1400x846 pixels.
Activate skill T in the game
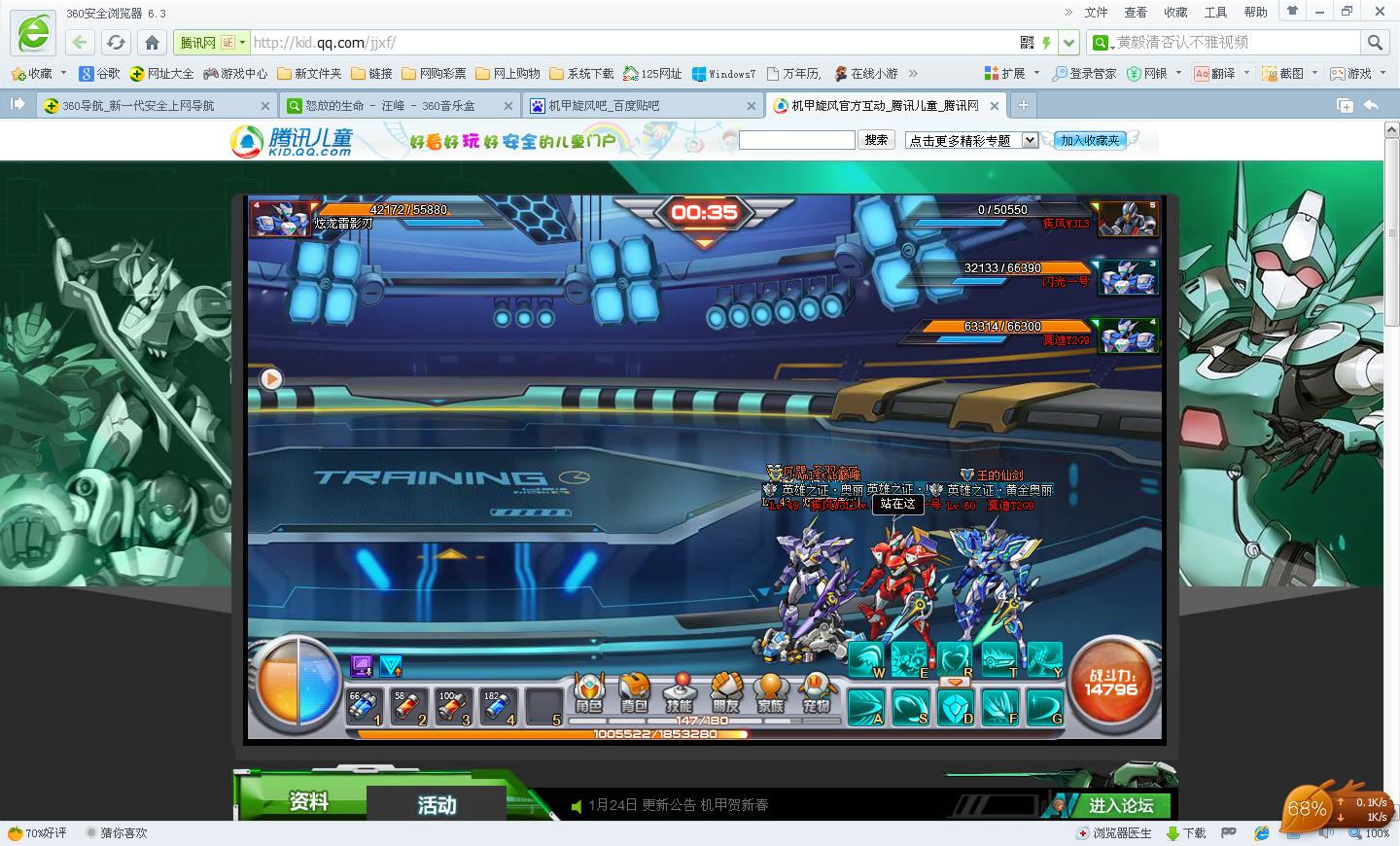(1000, 660)
